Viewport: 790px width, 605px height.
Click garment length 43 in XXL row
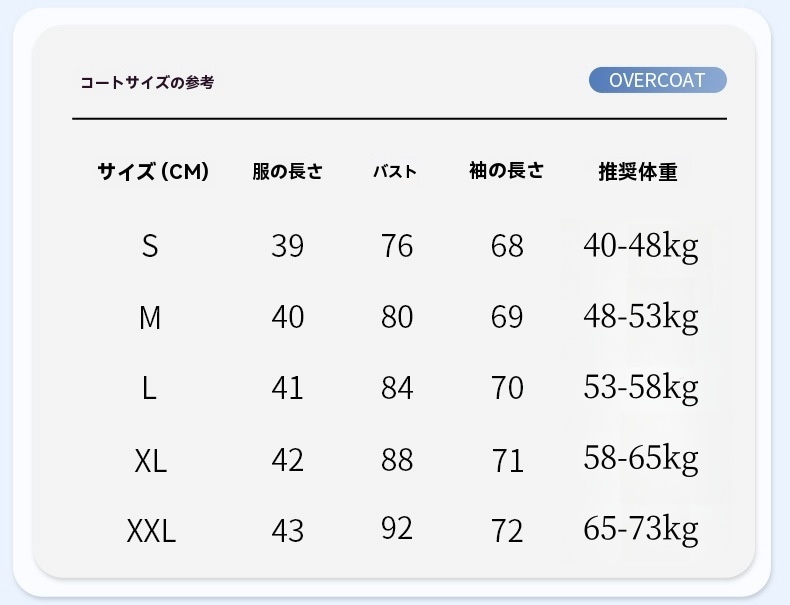(287, 531)
